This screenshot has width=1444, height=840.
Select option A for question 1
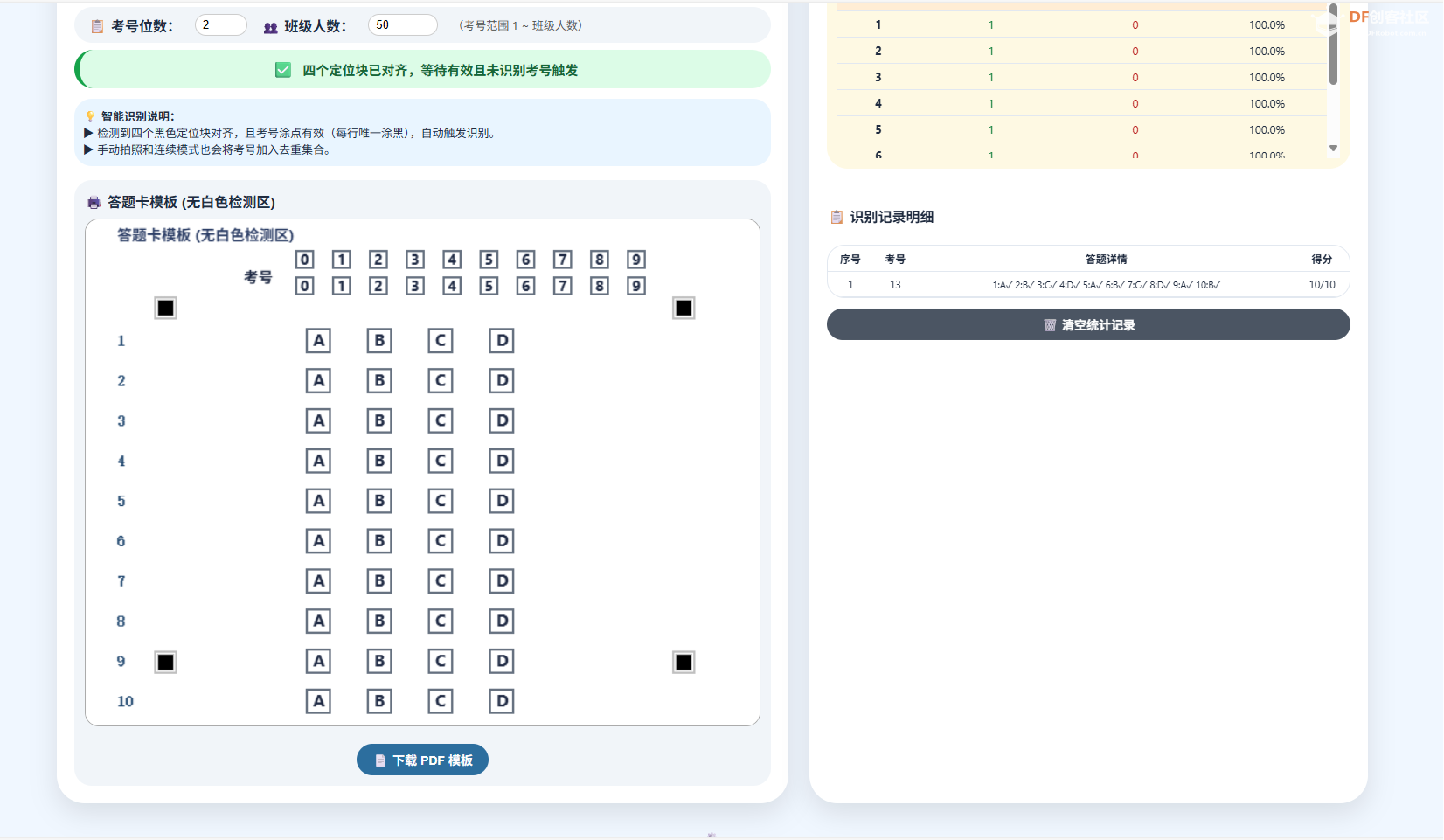[x=318, y=341]
